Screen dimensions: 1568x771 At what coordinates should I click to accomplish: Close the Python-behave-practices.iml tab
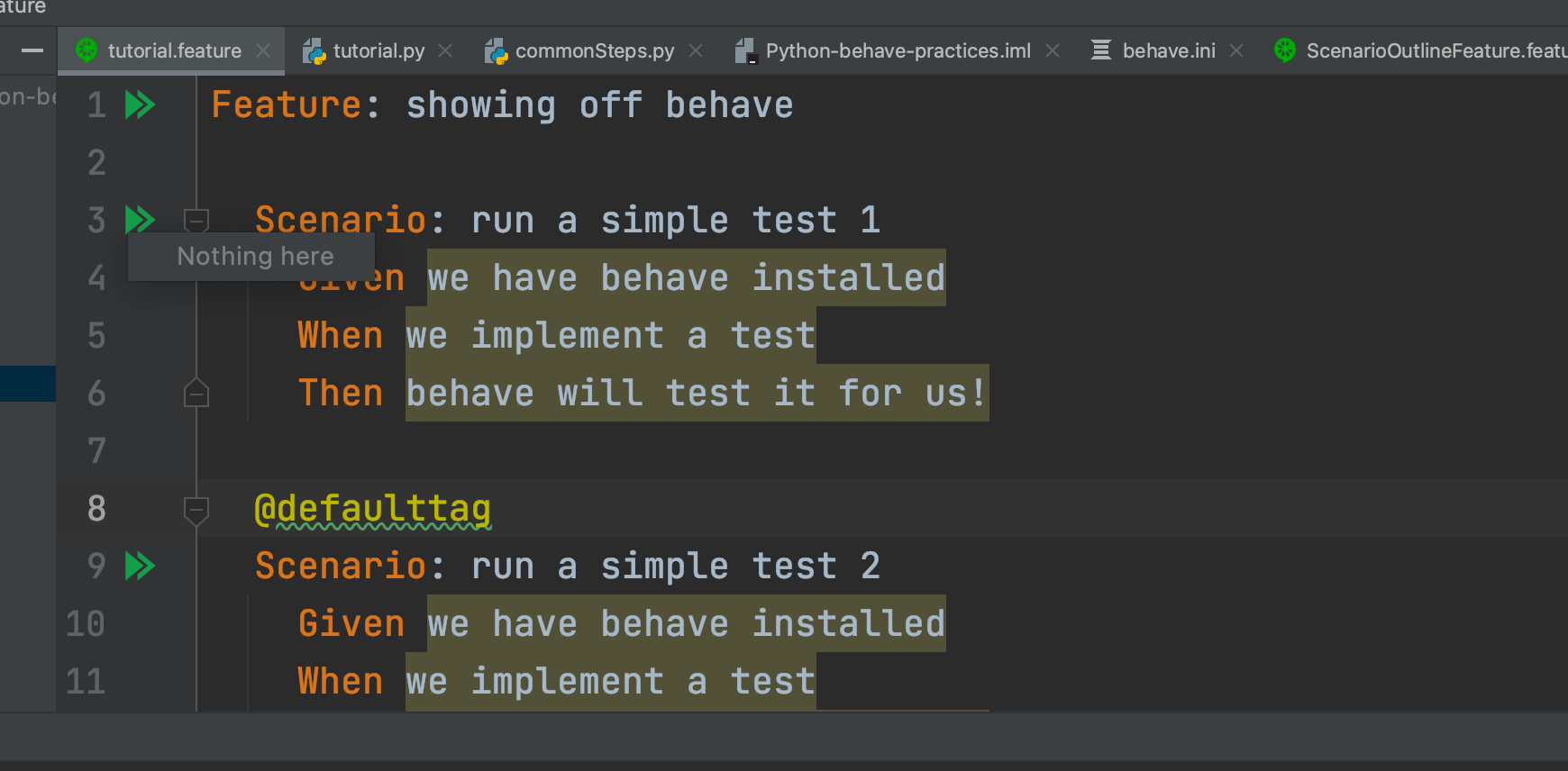click(1052, 51)
